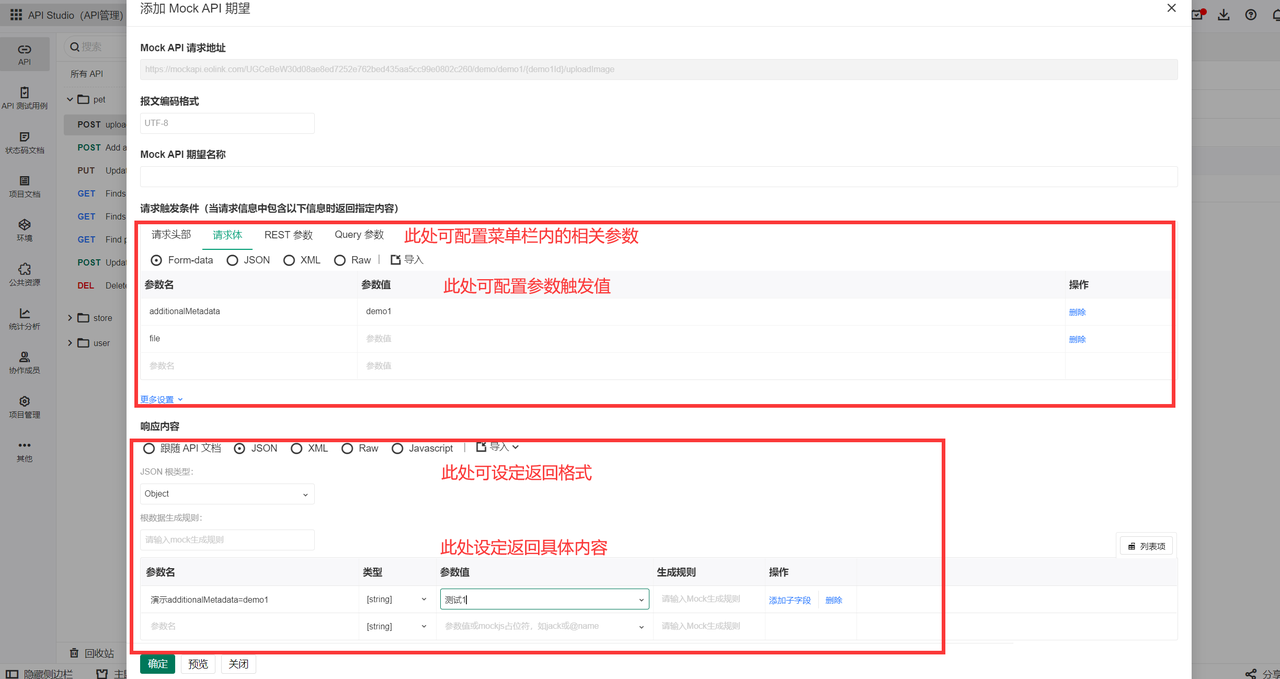Viewport: 1280px width, 679px height.
Task: Click the 确定 confirm button
Action: tap(157, 664)
